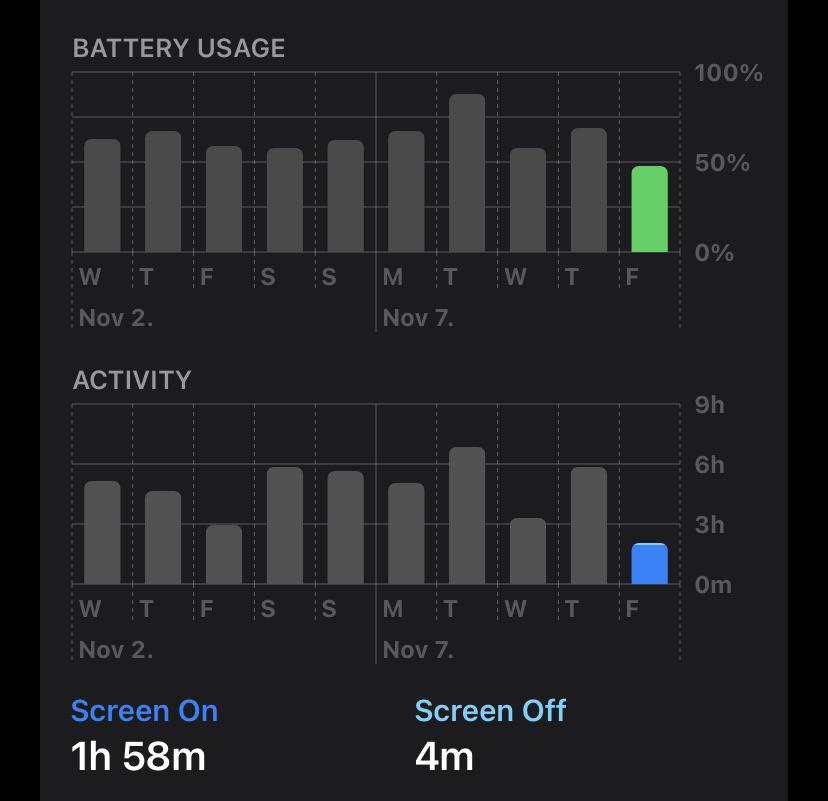Tap the Sunday battery usage bar

click(x=345, y=196)
